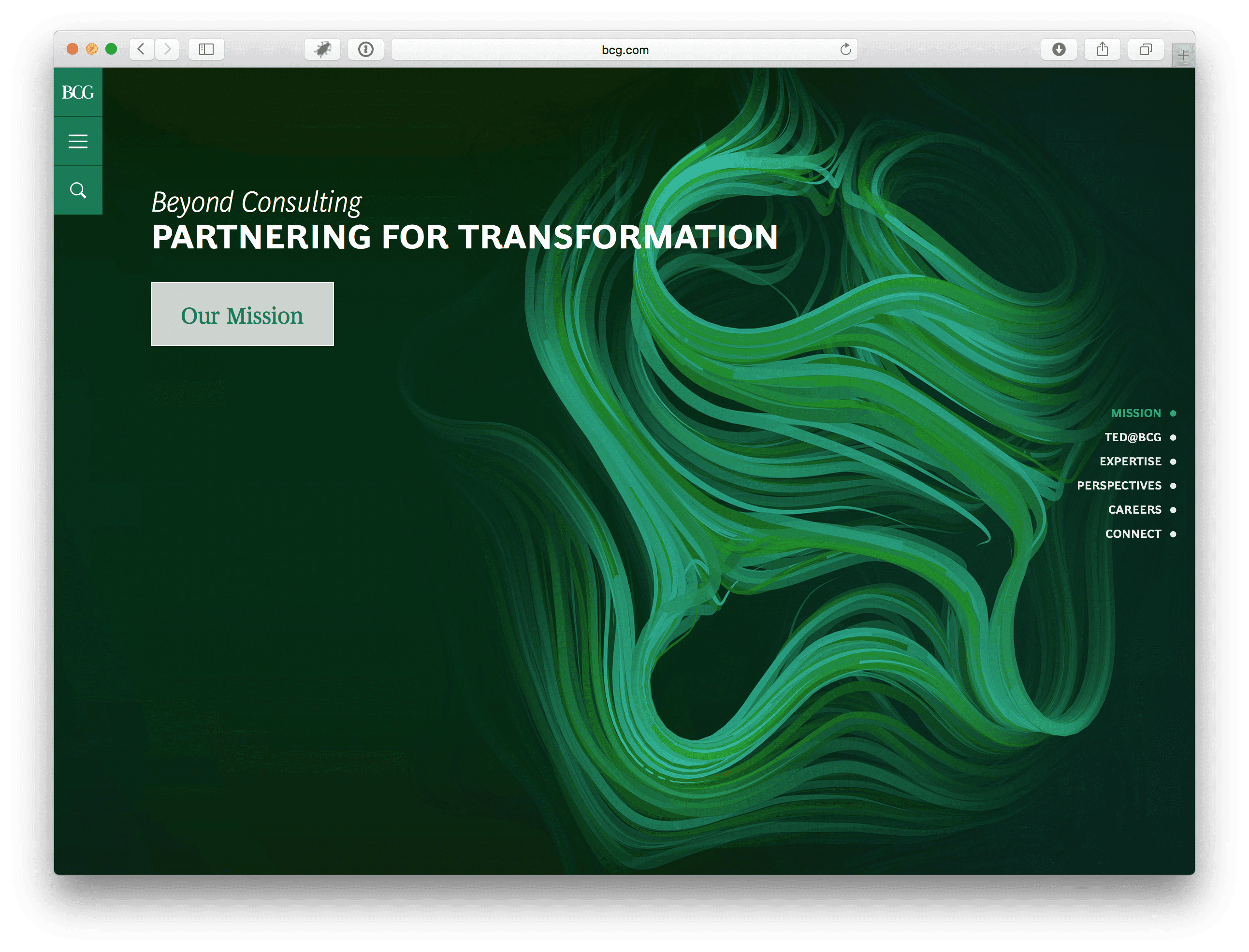The height and width of the screenshot is (952, 1249).
Task: Open the PERSPECTIVES section
Action: coord(1119,486)
